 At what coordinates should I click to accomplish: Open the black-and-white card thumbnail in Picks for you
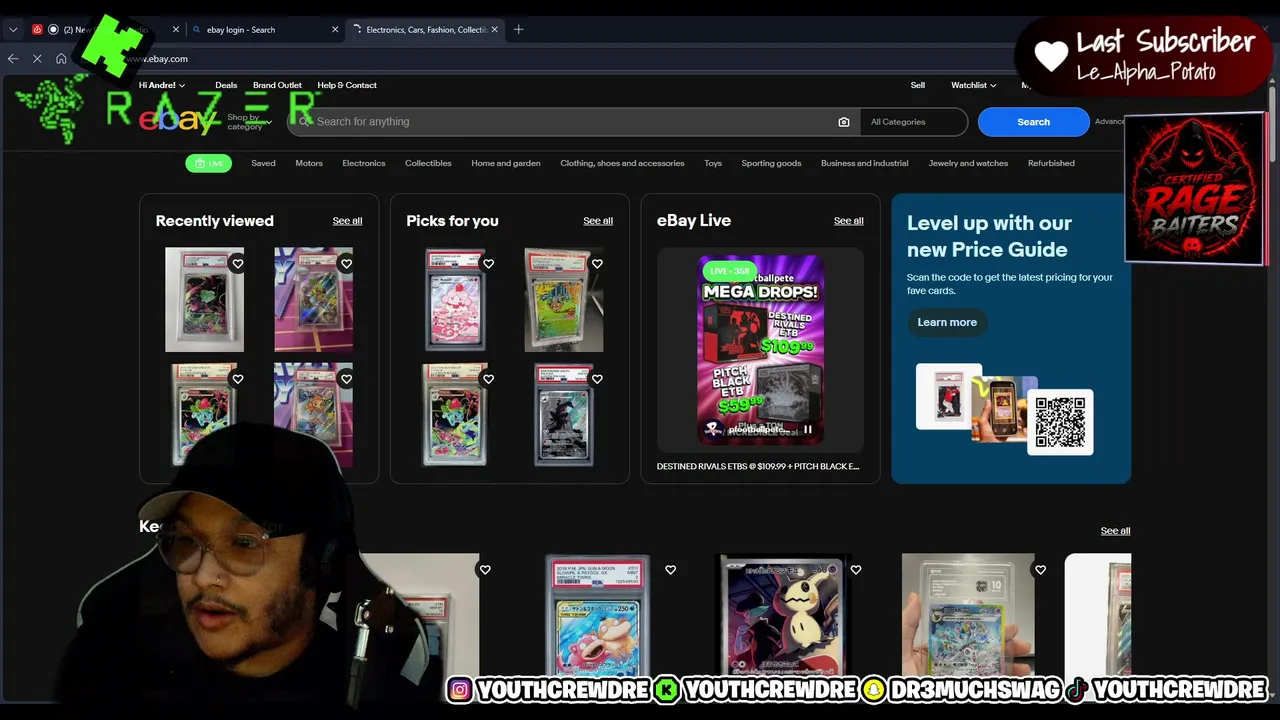(x=564, y=414)
